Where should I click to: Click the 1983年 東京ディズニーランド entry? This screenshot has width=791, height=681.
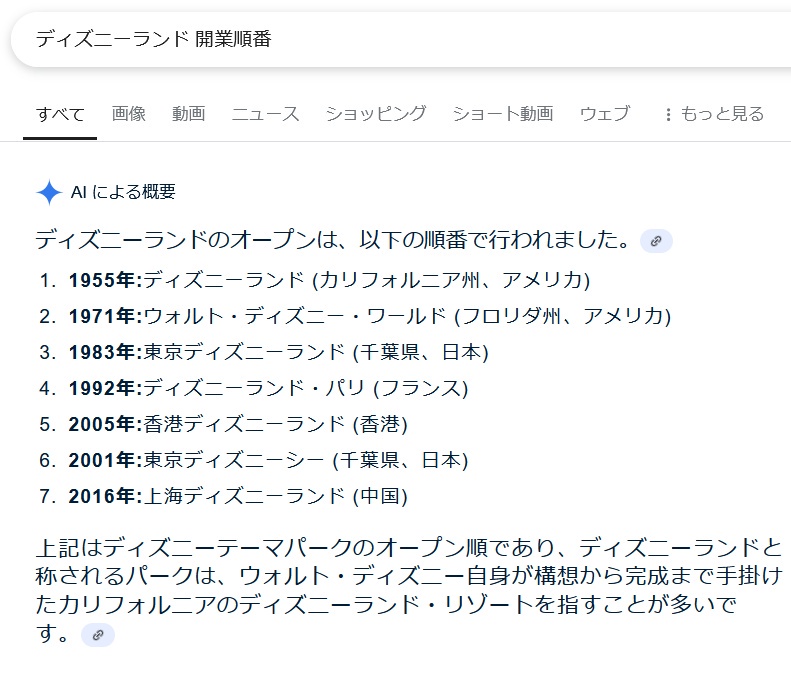coord(278,352)
